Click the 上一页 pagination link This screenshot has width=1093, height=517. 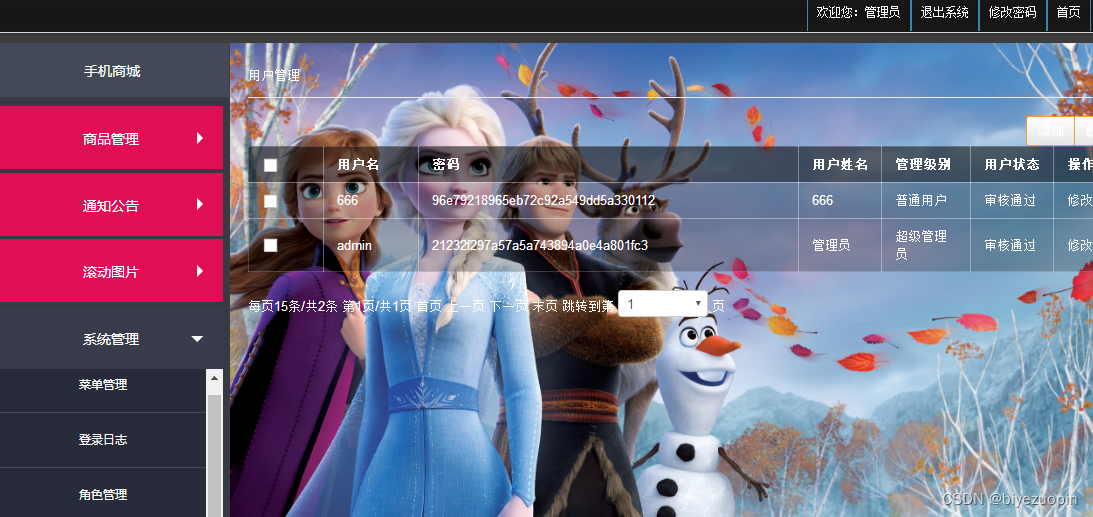click(x=466, y=306)
